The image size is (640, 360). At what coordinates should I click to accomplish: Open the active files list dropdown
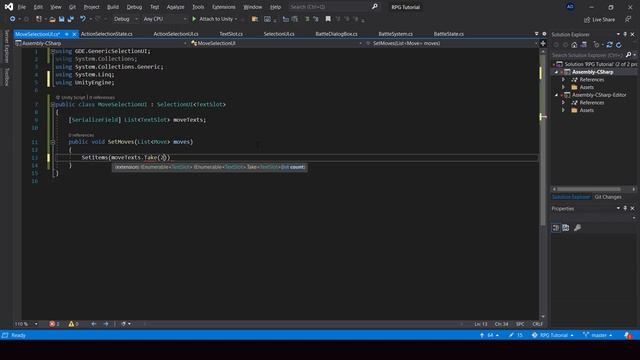tap(536, 34)
